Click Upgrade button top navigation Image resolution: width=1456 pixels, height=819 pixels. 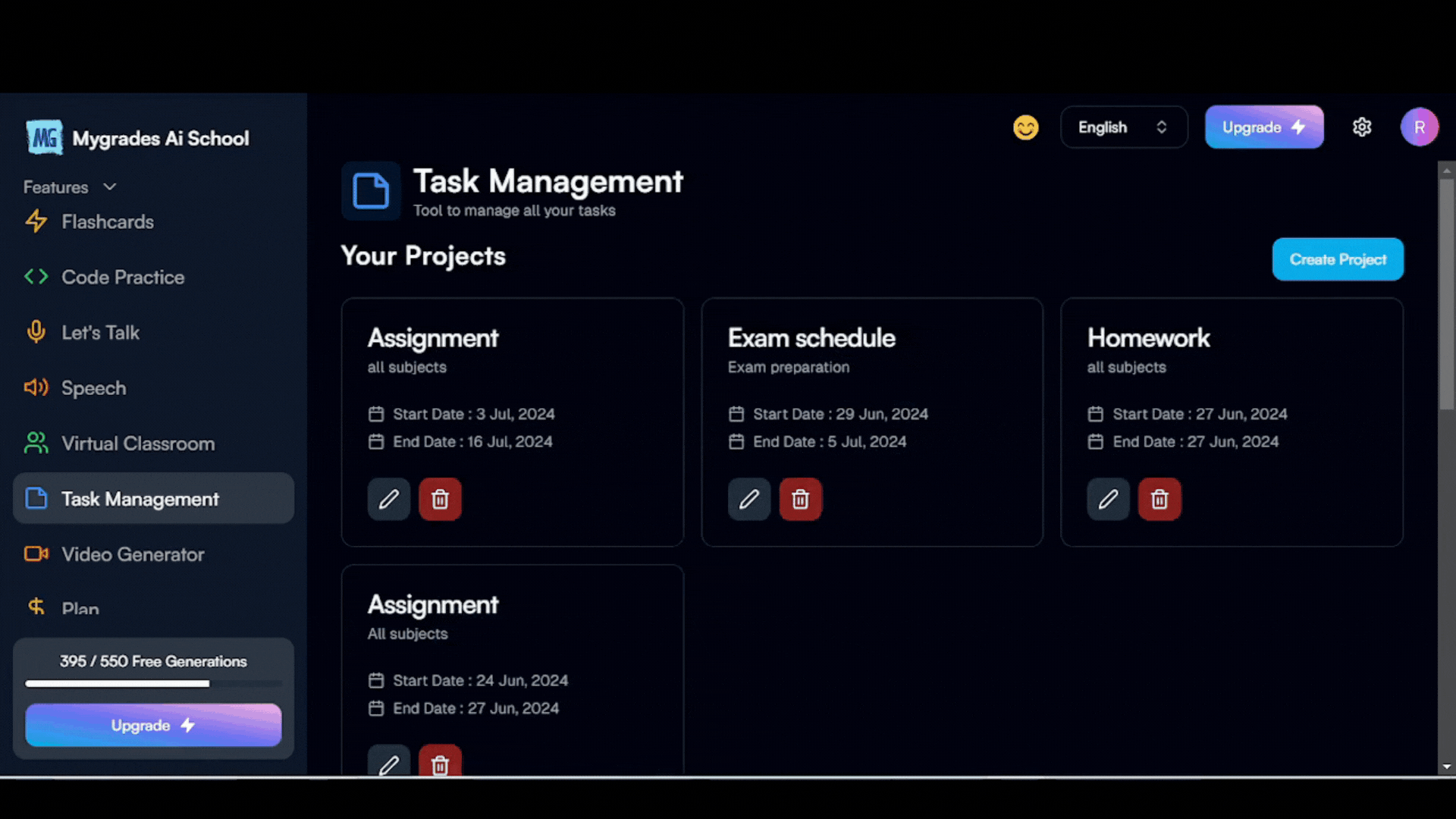coord(1264,126)
